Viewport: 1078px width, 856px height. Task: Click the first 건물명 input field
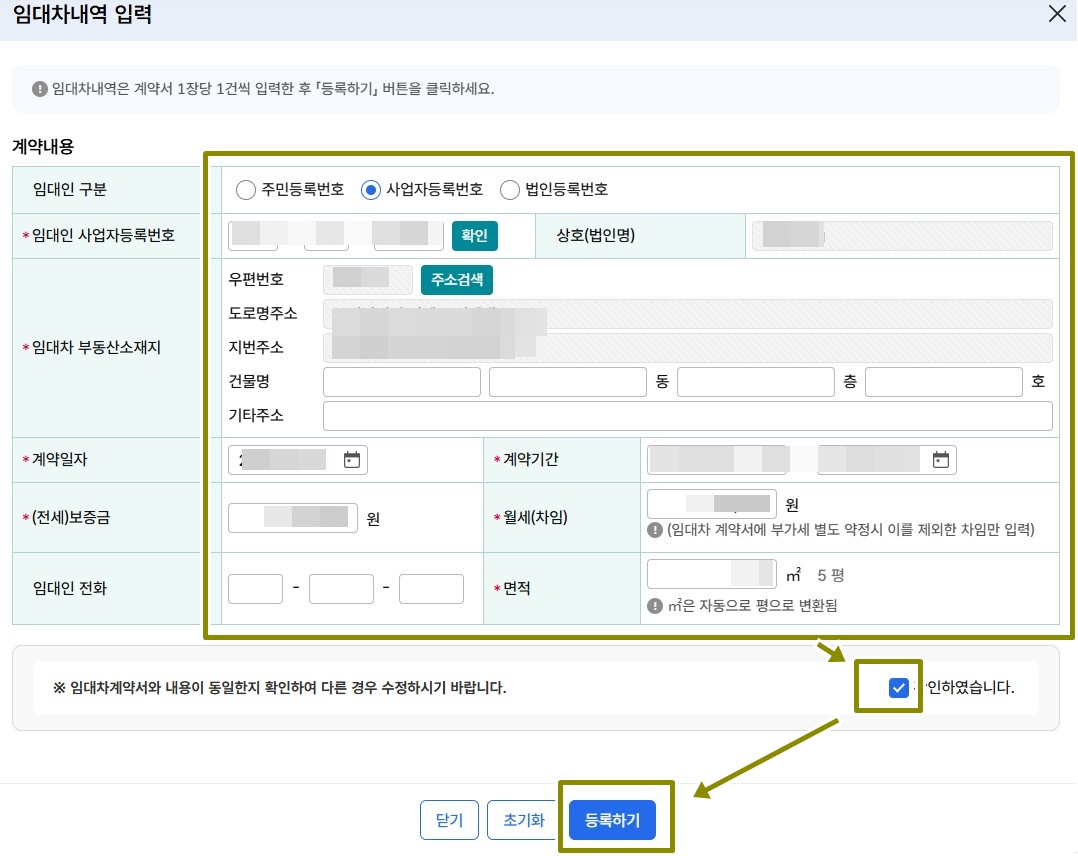[x=402, y=382]
